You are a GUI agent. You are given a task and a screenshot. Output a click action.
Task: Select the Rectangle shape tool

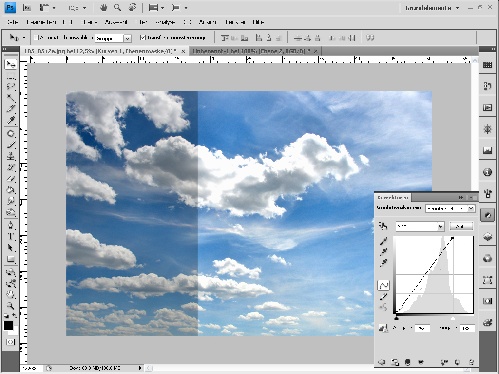(11, 259)
